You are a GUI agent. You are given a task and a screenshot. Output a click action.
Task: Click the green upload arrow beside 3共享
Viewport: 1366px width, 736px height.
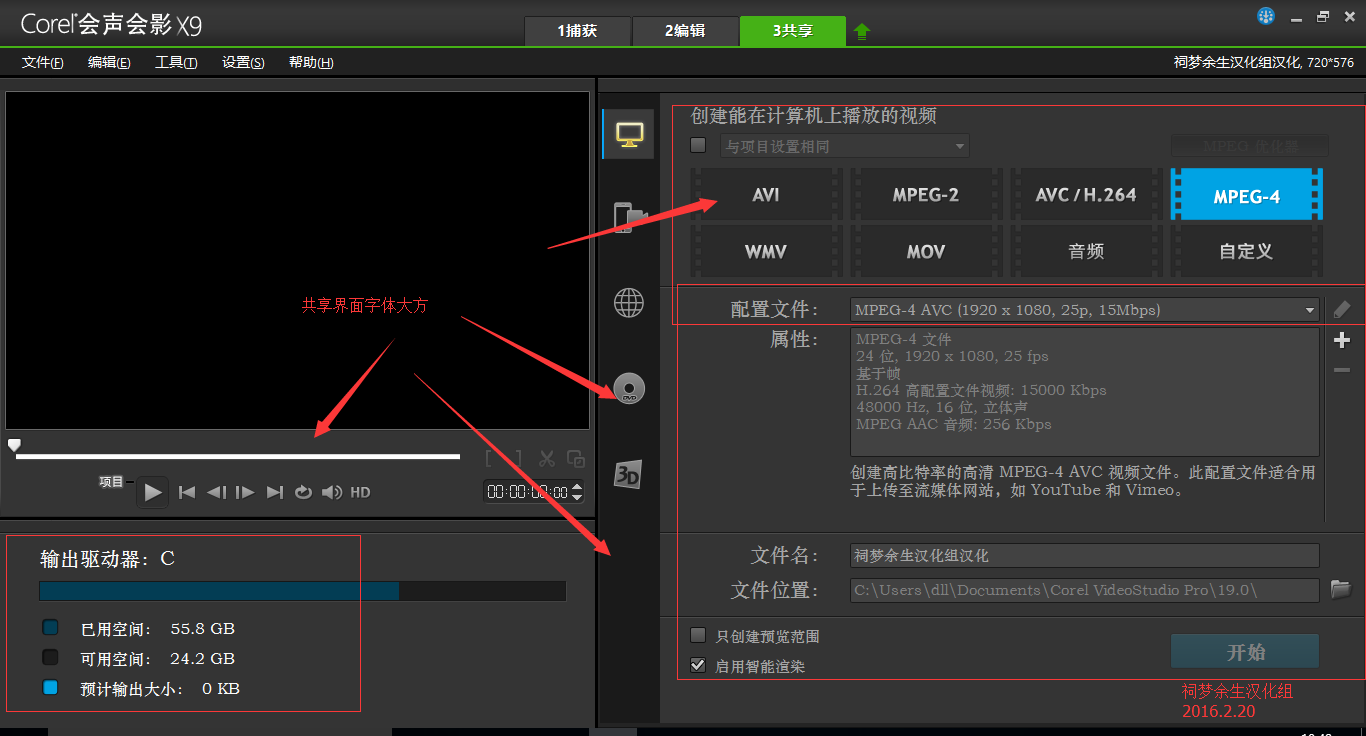862,31
